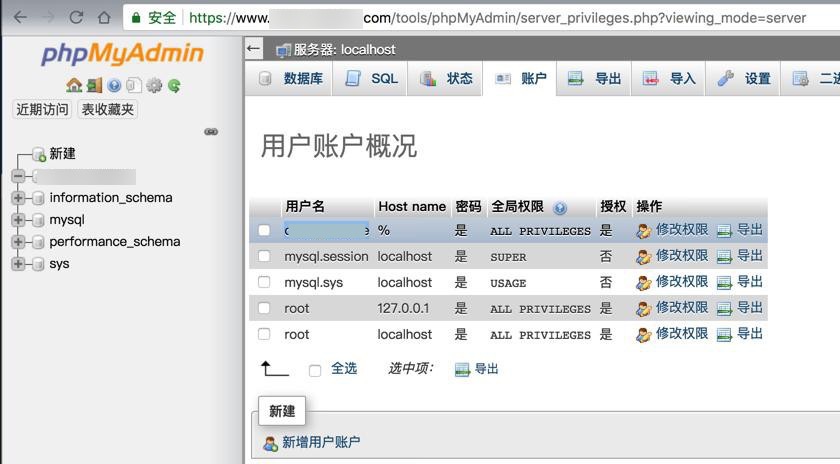Click 导出 link for % host user
This screenshot has width=840, height=464.
pyautogui.click(x=749, y=230)
